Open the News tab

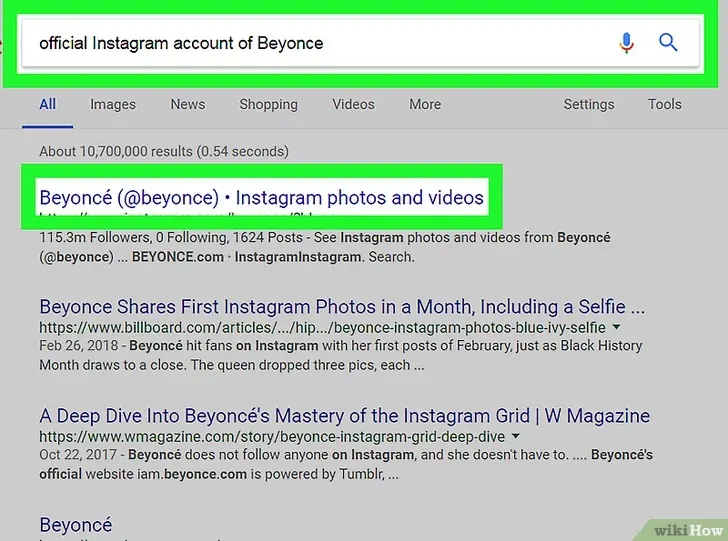187,104
